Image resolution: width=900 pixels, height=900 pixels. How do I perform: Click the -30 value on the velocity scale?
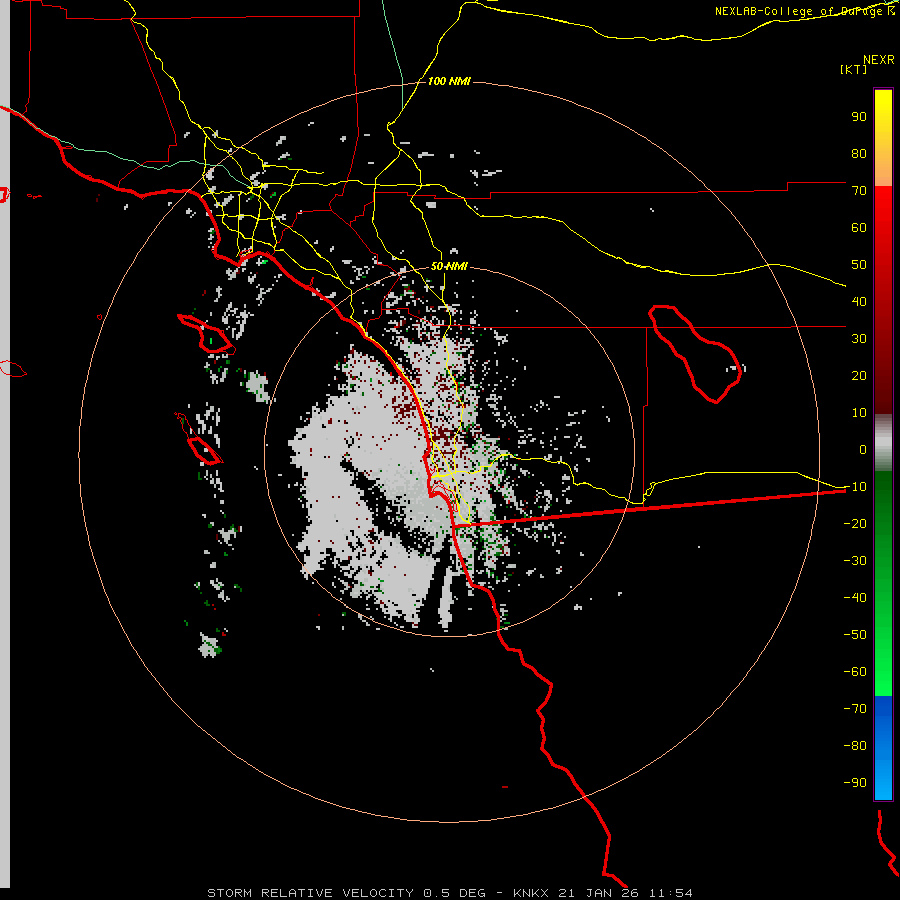(x=855, y=561)
